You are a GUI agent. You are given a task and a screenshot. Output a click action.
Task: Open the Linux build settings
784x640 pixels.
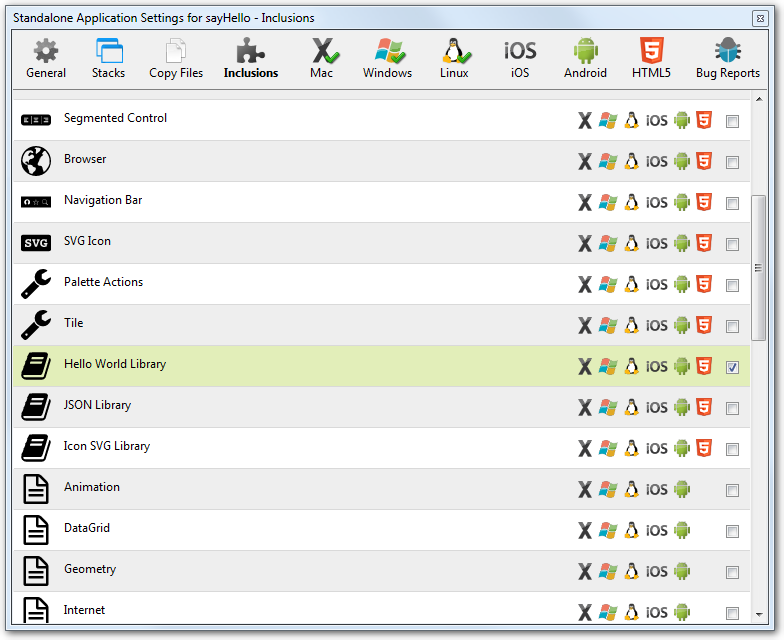[455, 58]
